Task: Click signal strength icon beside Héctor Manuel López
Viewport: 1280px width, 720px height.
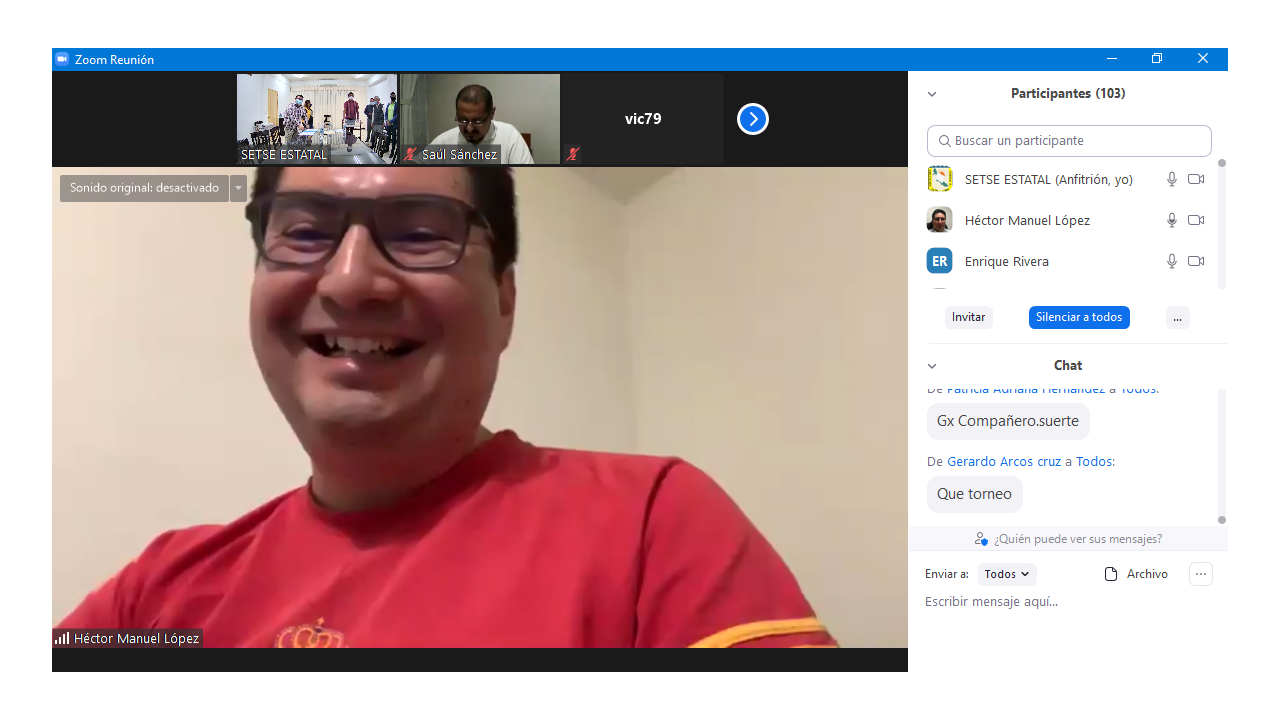Action: (62, 638)
